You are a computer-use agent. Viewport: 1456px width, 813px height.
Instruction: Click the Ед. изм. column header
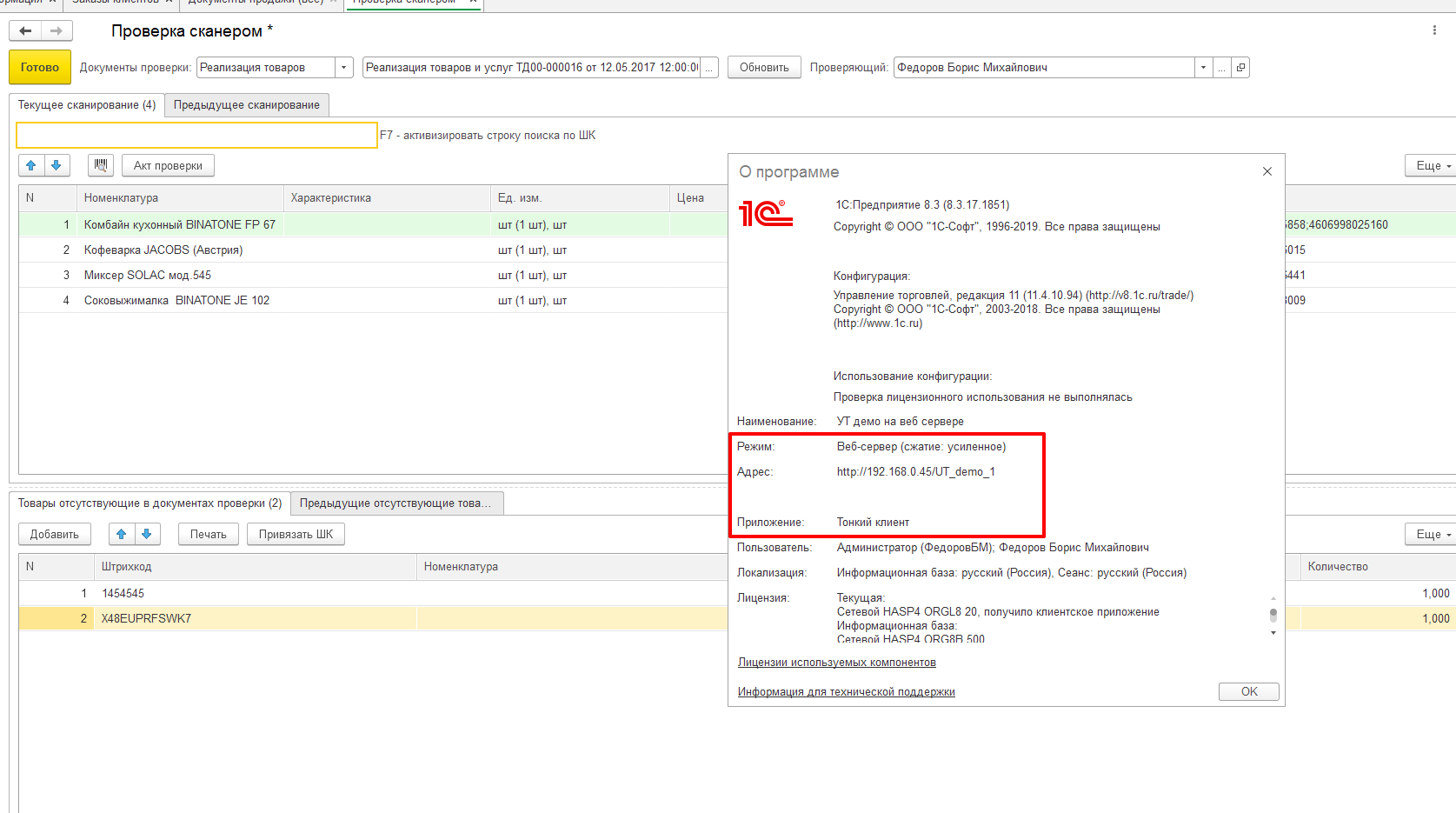pos(581,197)
